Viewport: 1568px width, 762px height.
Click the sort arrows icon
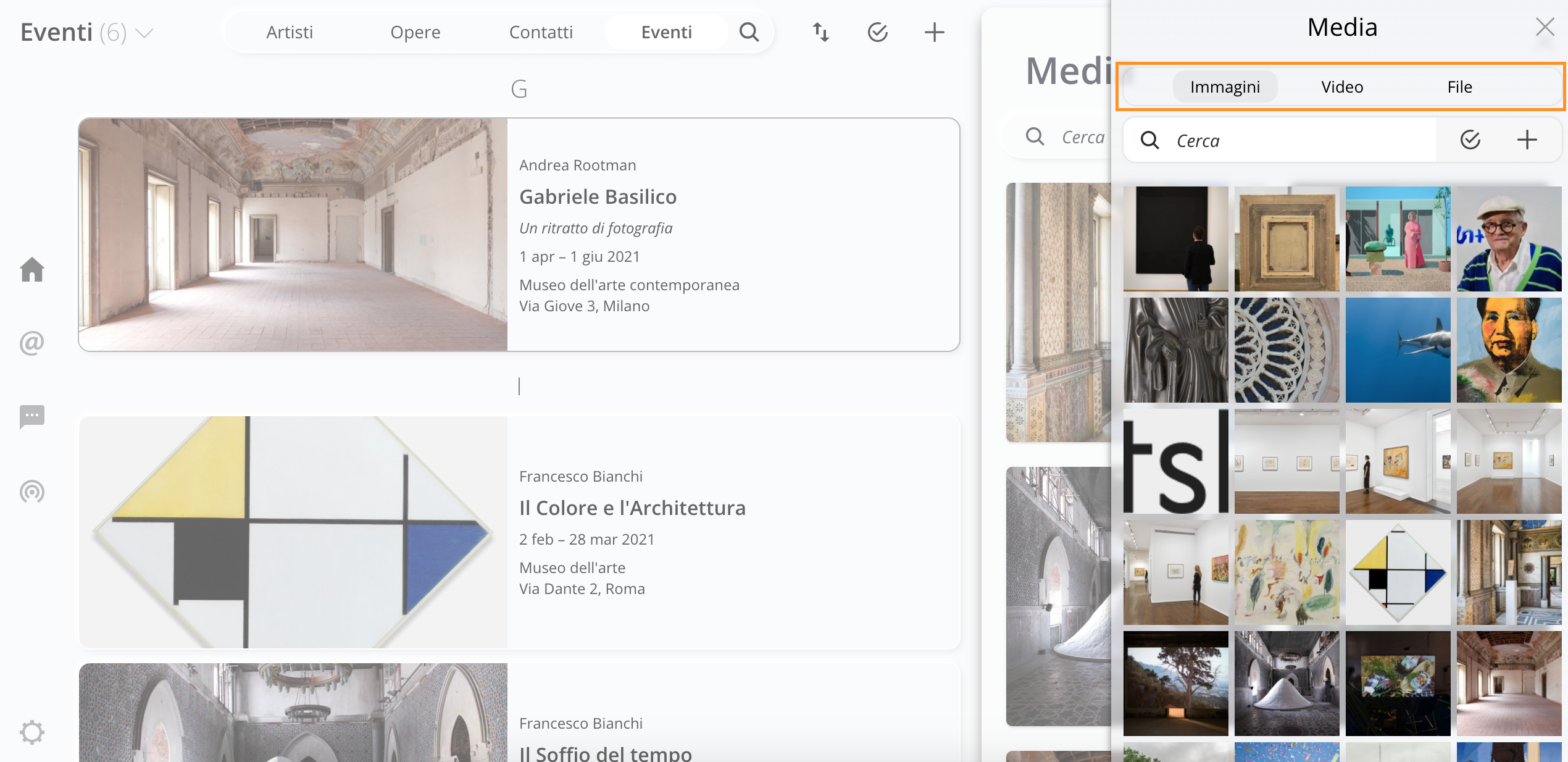click(820, 32)
